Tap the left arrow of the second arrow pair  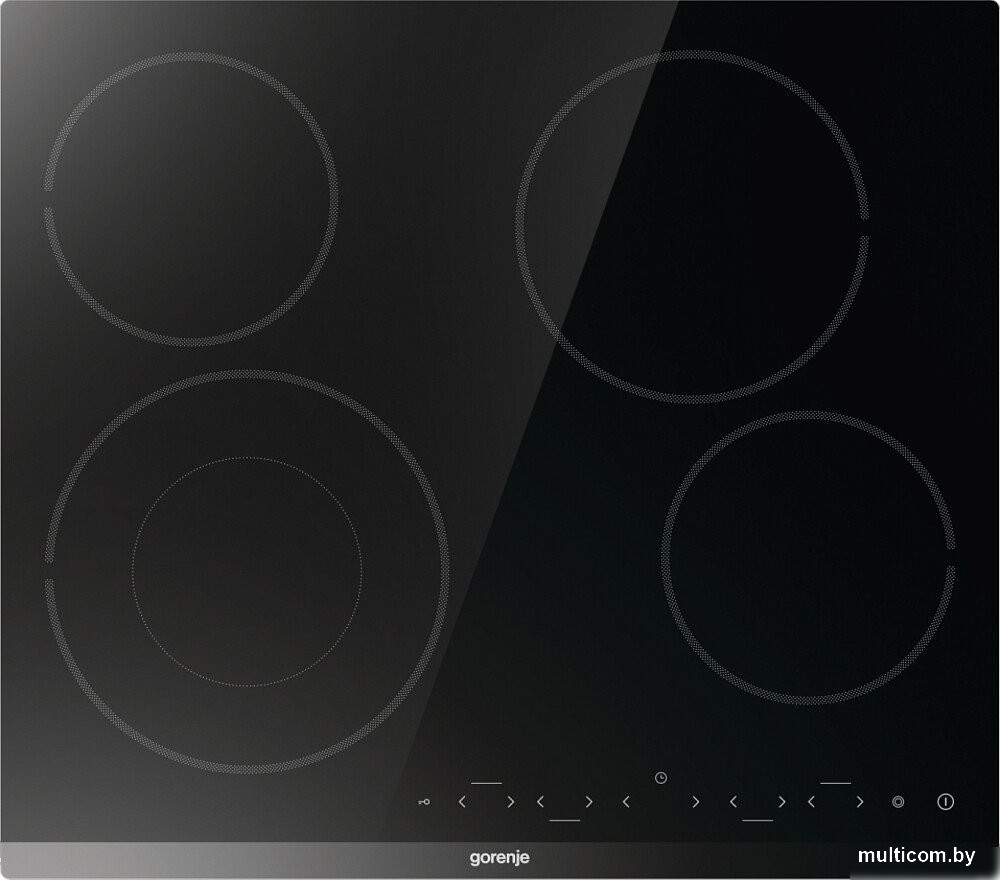(540, 801)
